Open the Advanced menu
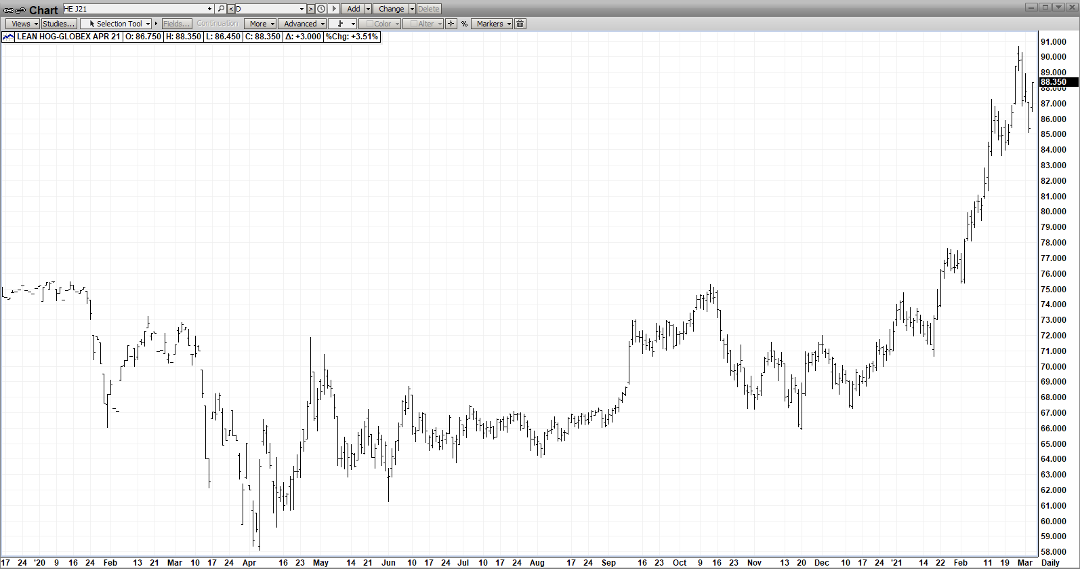Screen dimensions: 1080x570 [x=301, y=23]
